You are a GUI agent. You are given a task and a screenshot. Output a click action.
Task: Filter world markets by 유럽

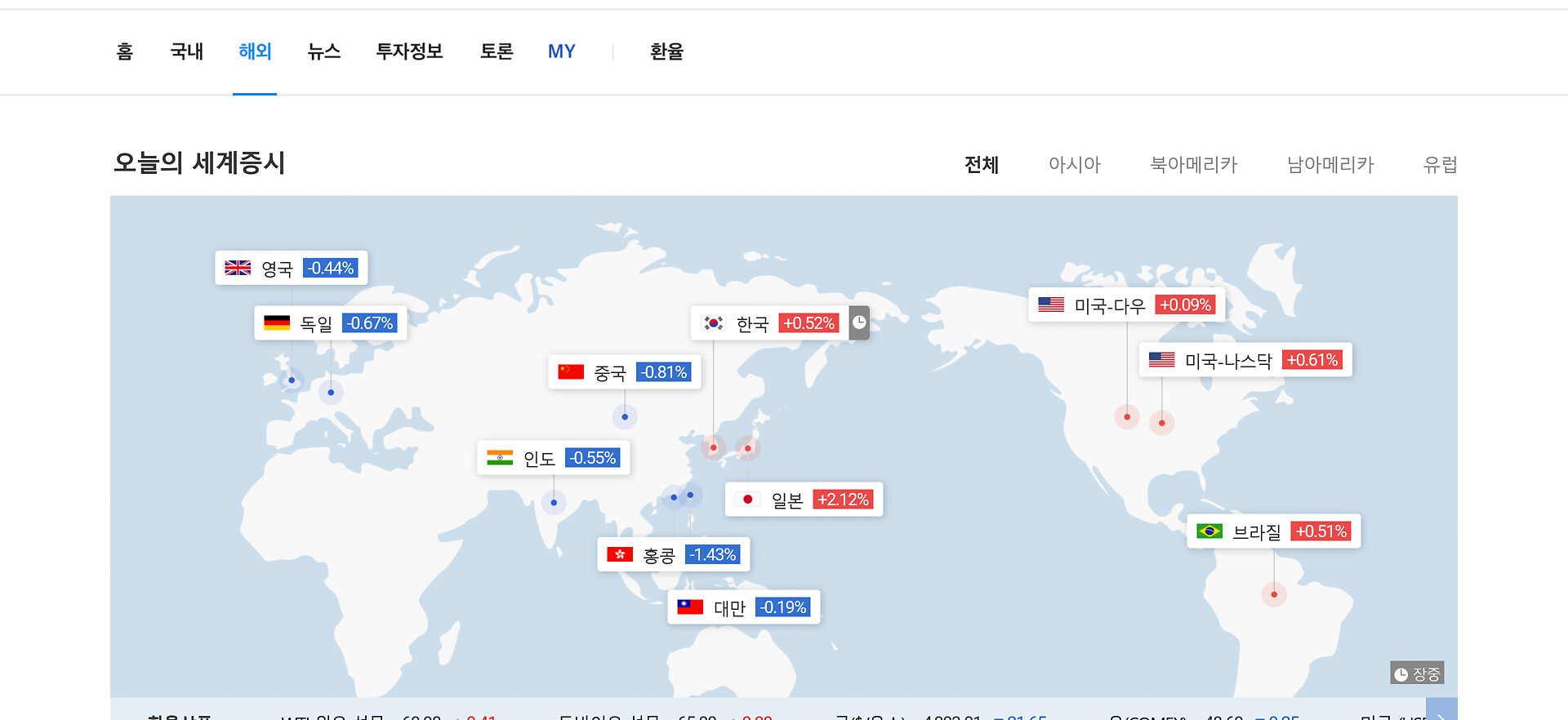pyautogui.click(x=1440, y=165)
